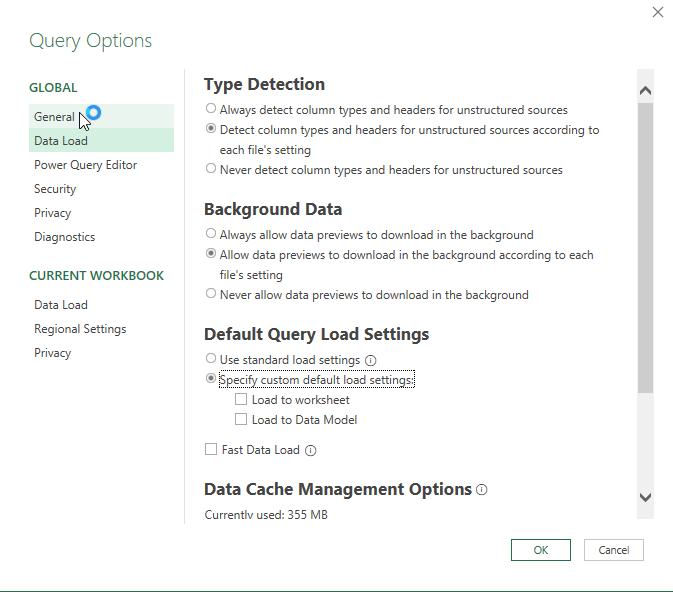673x592 pixels.
Task: Confirm with the OK button
Action: coord(540,550)
